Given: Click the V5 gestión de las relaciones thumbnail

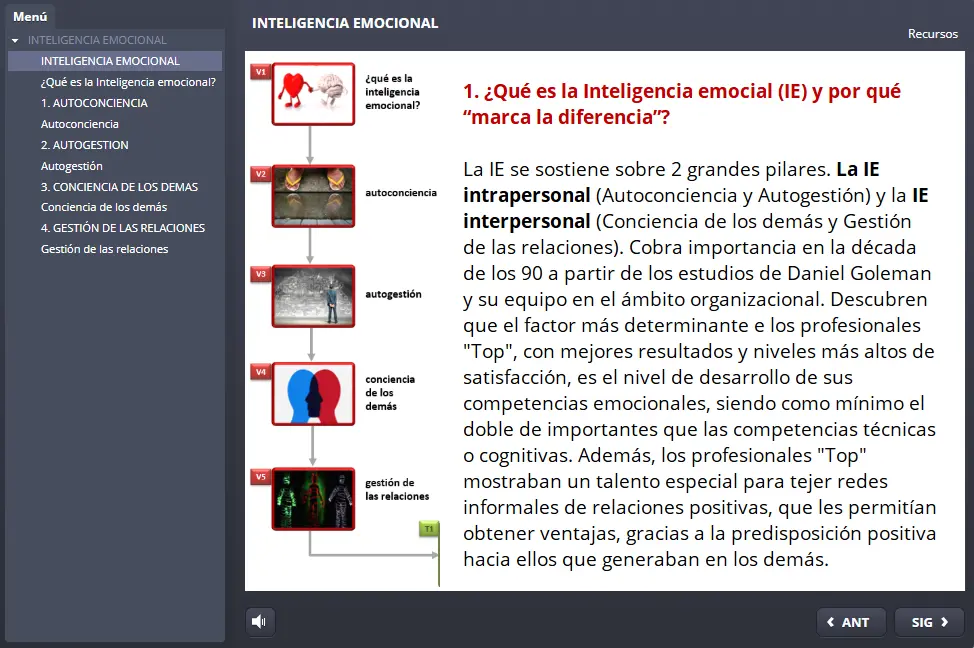Looking at the screenshot, I should (x=313, y=498).
